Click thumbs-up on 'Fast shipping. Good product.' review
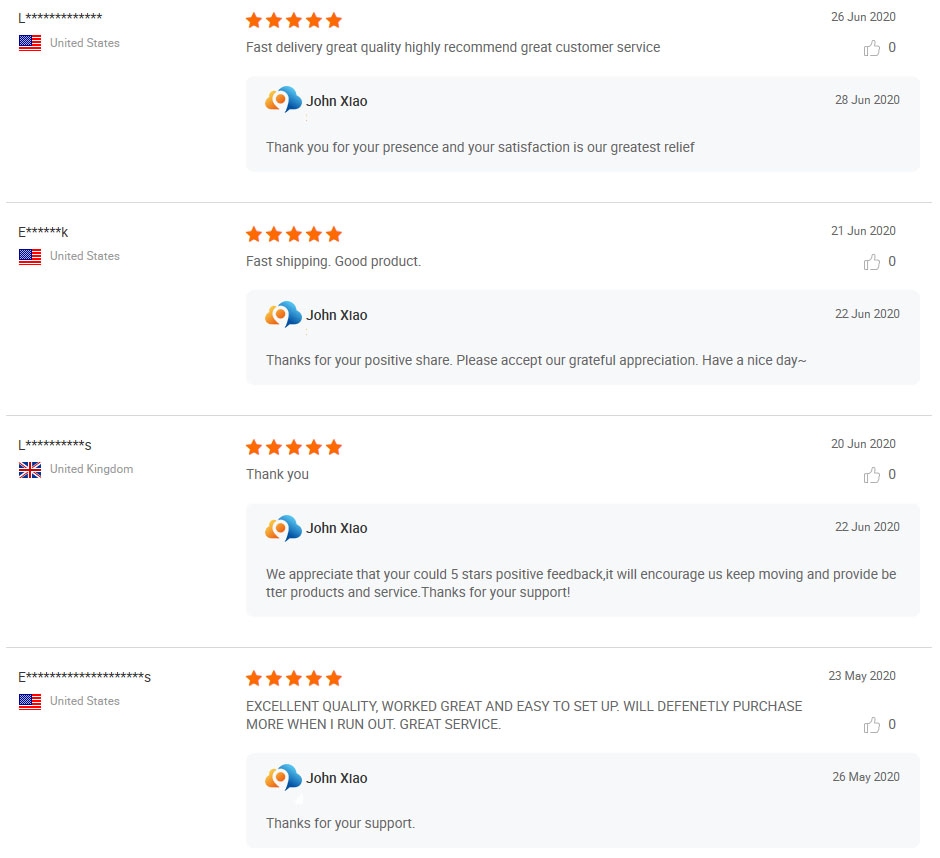940x858 pixels. pos(872,262)
